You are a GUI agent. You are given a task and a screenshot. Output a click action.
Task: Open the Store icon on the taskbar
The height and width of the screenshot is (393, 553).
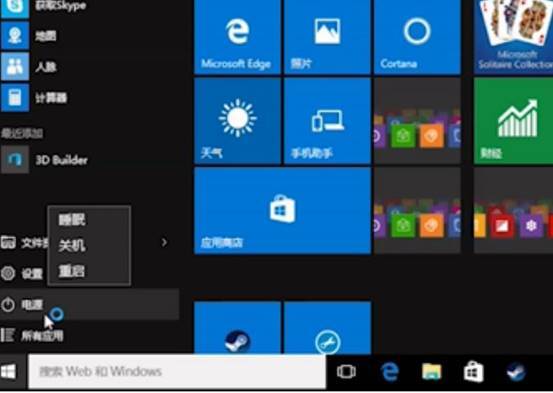[x=473, y=372]
